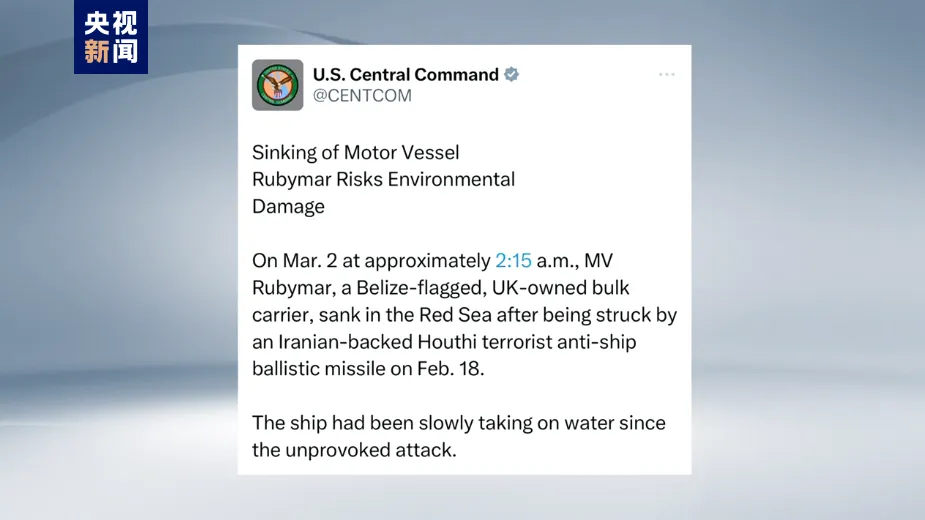Click the blue 2:15 time link

point(513,260)
